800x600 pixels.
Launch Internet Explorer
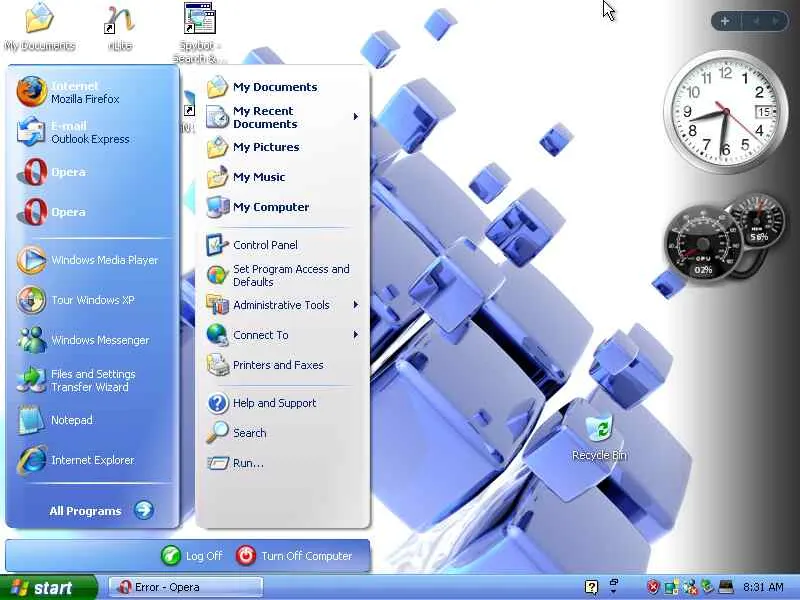[x=92, y=460]
